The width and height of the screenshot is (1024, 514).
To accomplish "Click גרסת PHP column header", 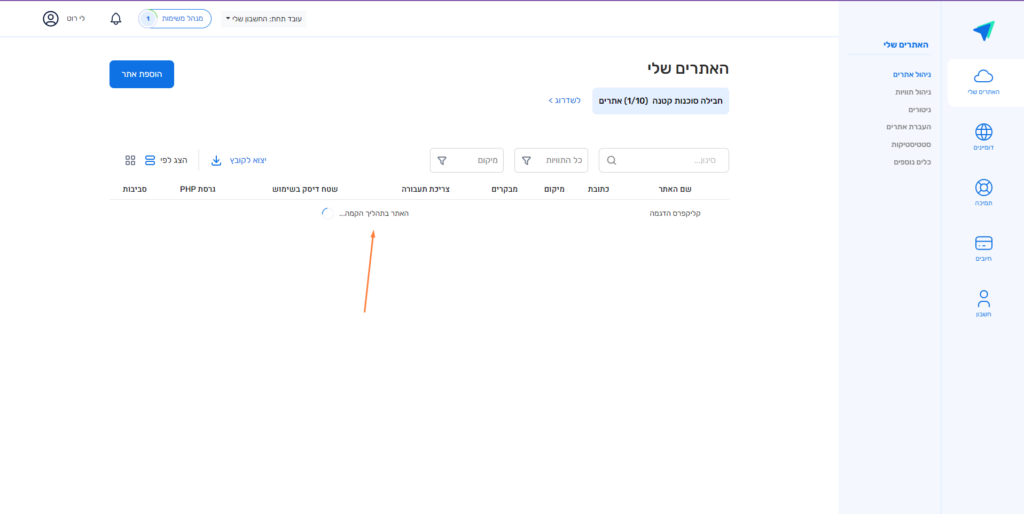I will tap(198, 189).
